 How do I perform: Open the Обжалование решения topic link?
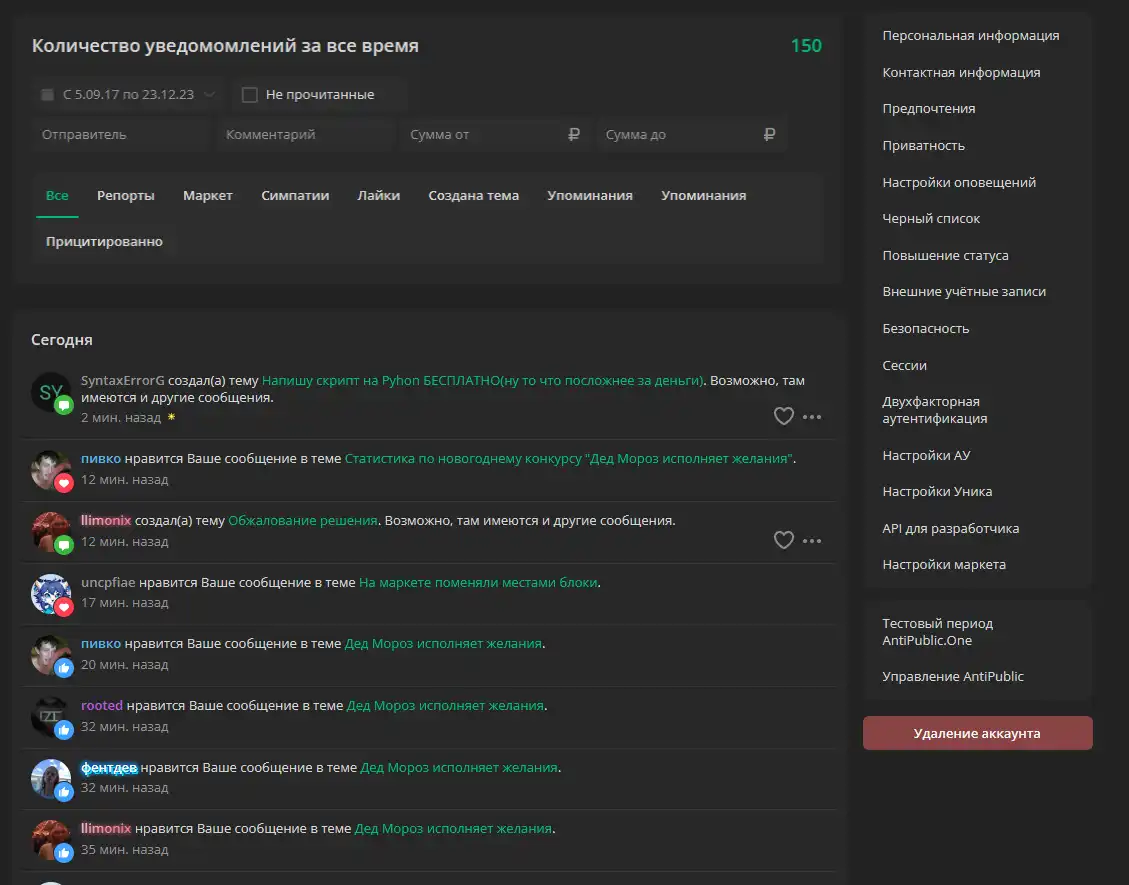(302, 520)
